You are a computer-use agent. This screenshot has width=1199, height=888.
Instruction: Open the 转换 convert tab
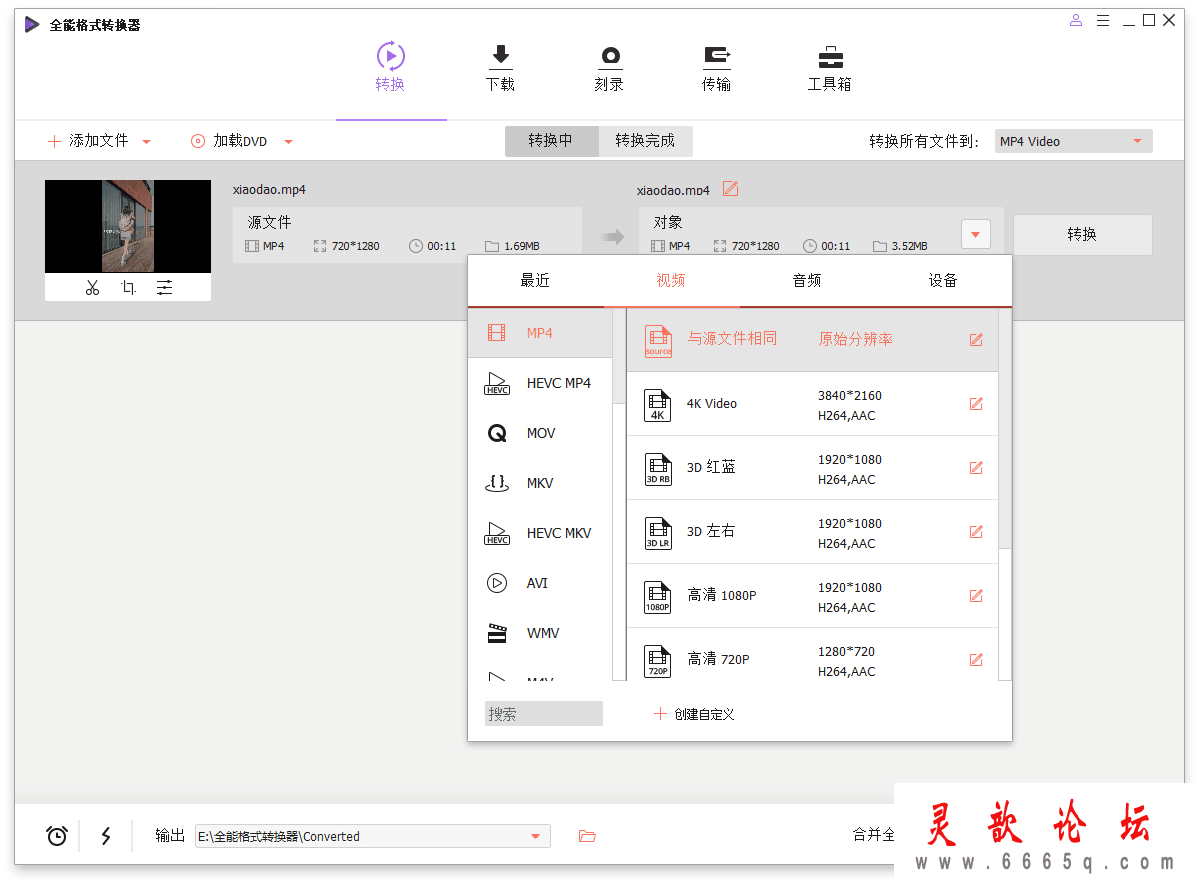click(x=390, y=67)
